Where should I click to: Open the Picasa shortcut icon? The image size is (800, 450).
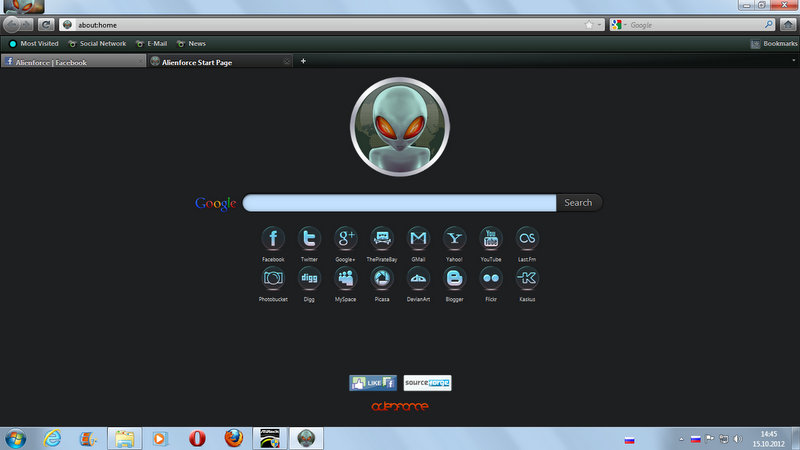pyautogui.click(x=382, y=279)
